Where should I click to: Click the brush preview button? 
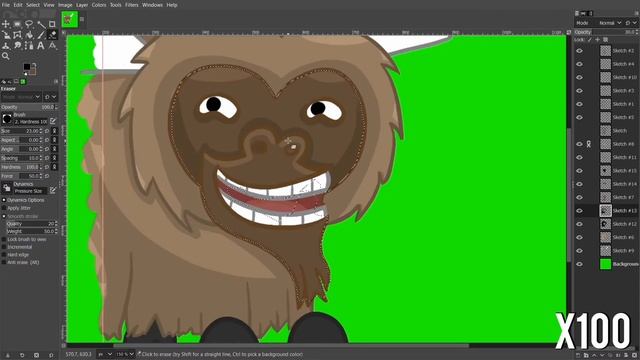pyautogui.click(x=7, y=119)
